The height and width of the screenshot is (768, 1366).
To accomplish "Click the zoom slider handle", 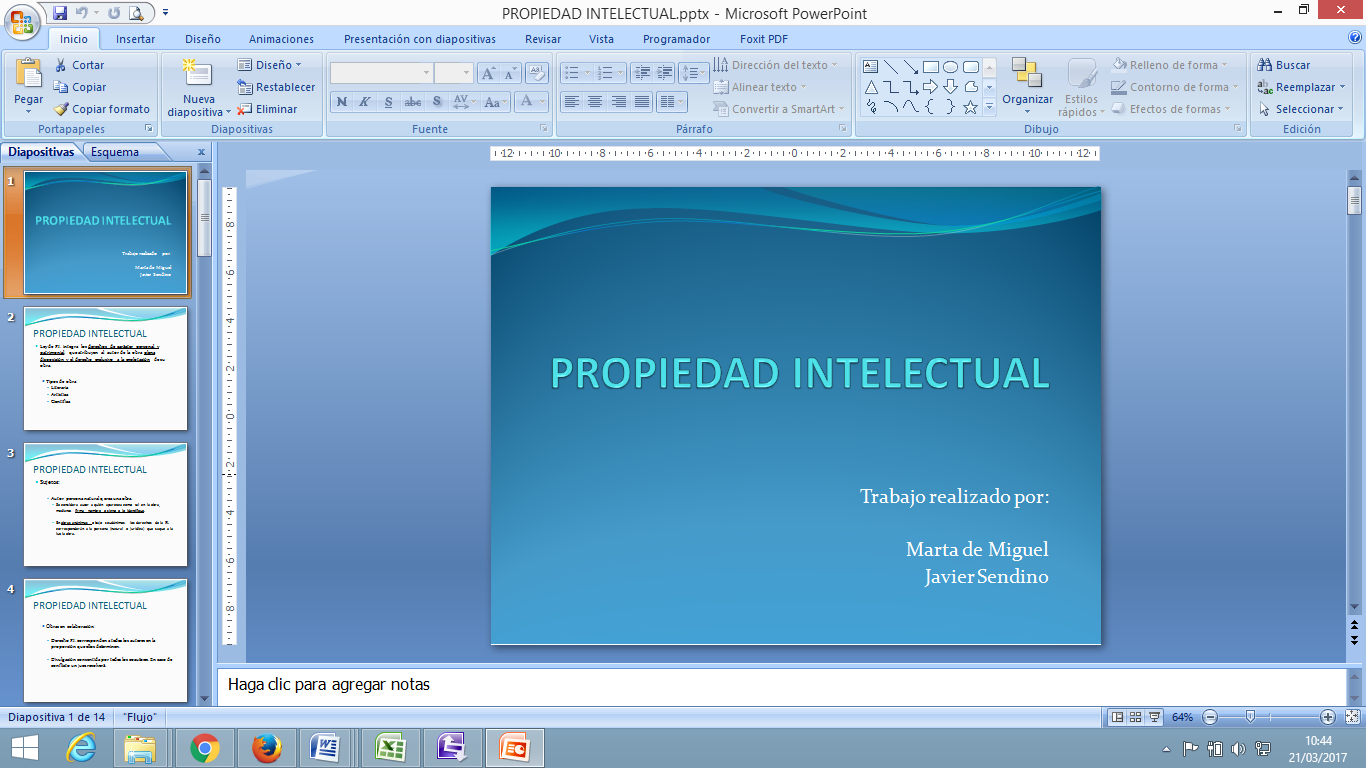I will [1250, 717].
